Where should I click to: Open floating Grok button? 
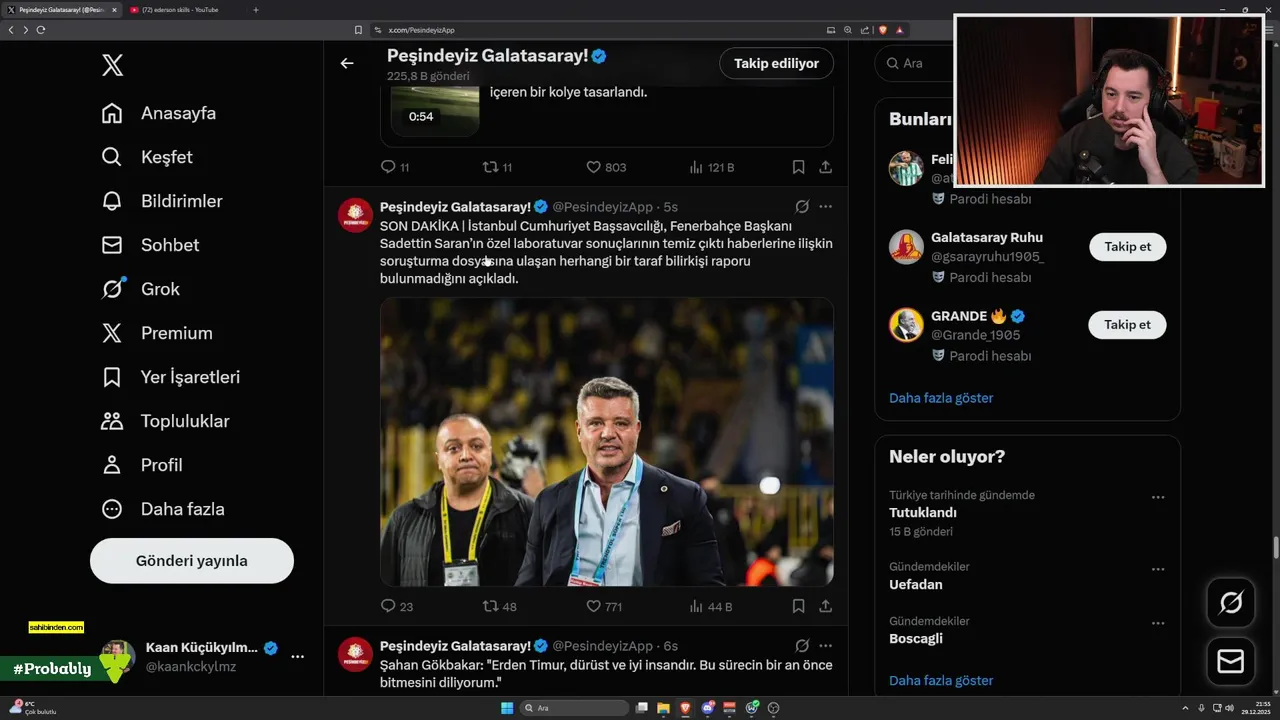coord(1231,603)
